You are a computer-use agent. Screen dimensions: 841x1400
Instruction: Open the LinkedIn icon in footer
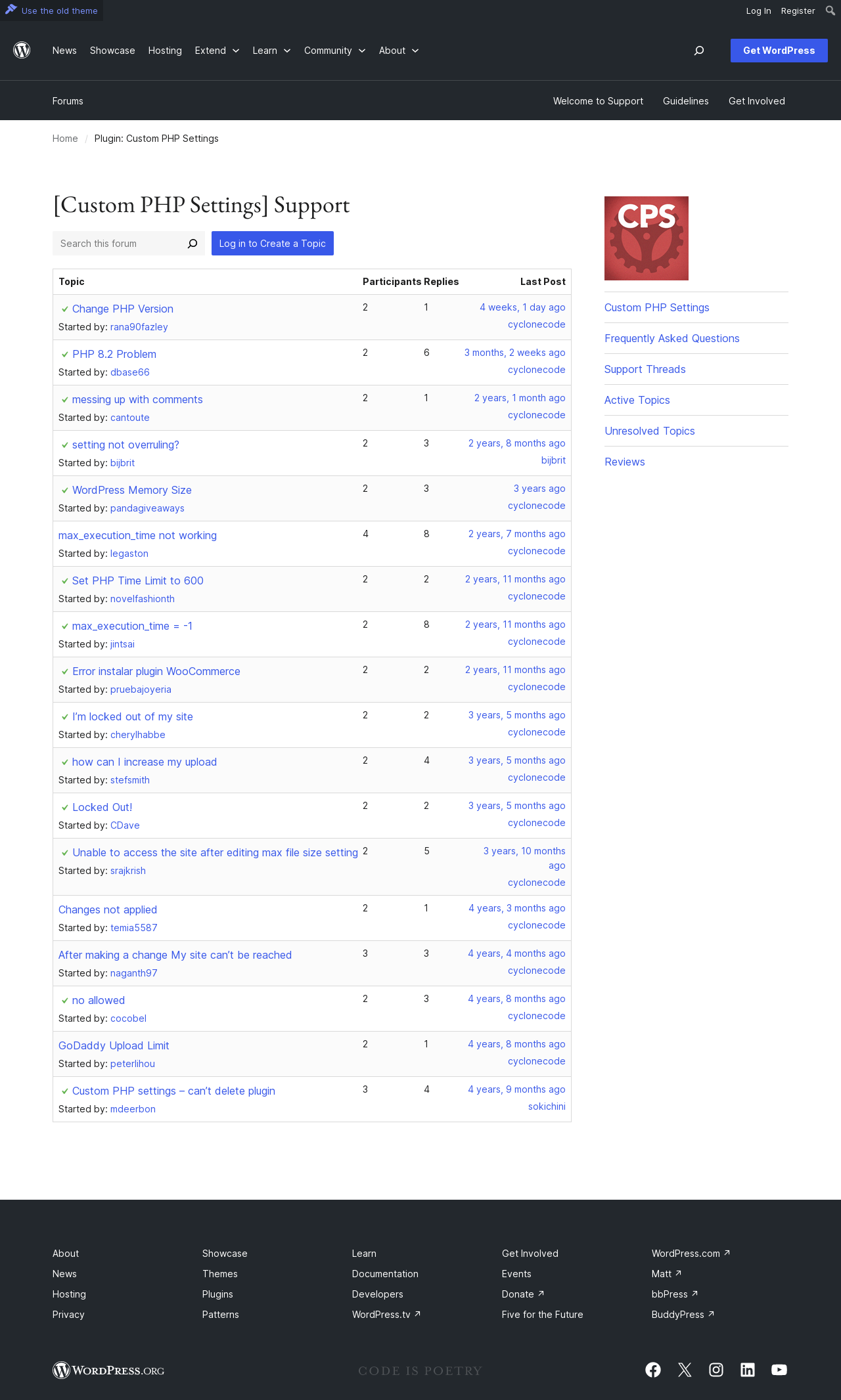[x=748, y=1370]
